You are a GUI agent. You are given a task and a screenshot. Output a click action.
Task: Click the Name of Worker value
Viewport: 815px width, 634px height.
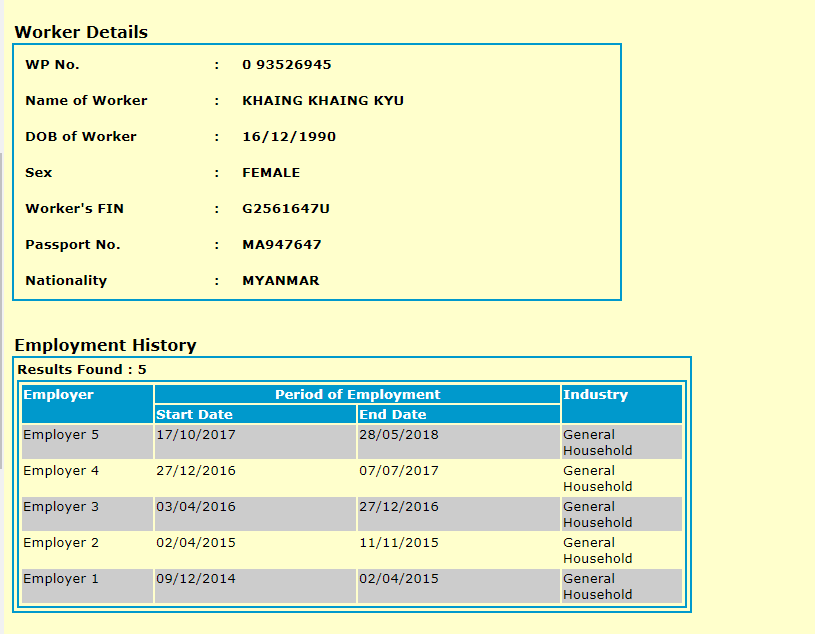[322, 101]
